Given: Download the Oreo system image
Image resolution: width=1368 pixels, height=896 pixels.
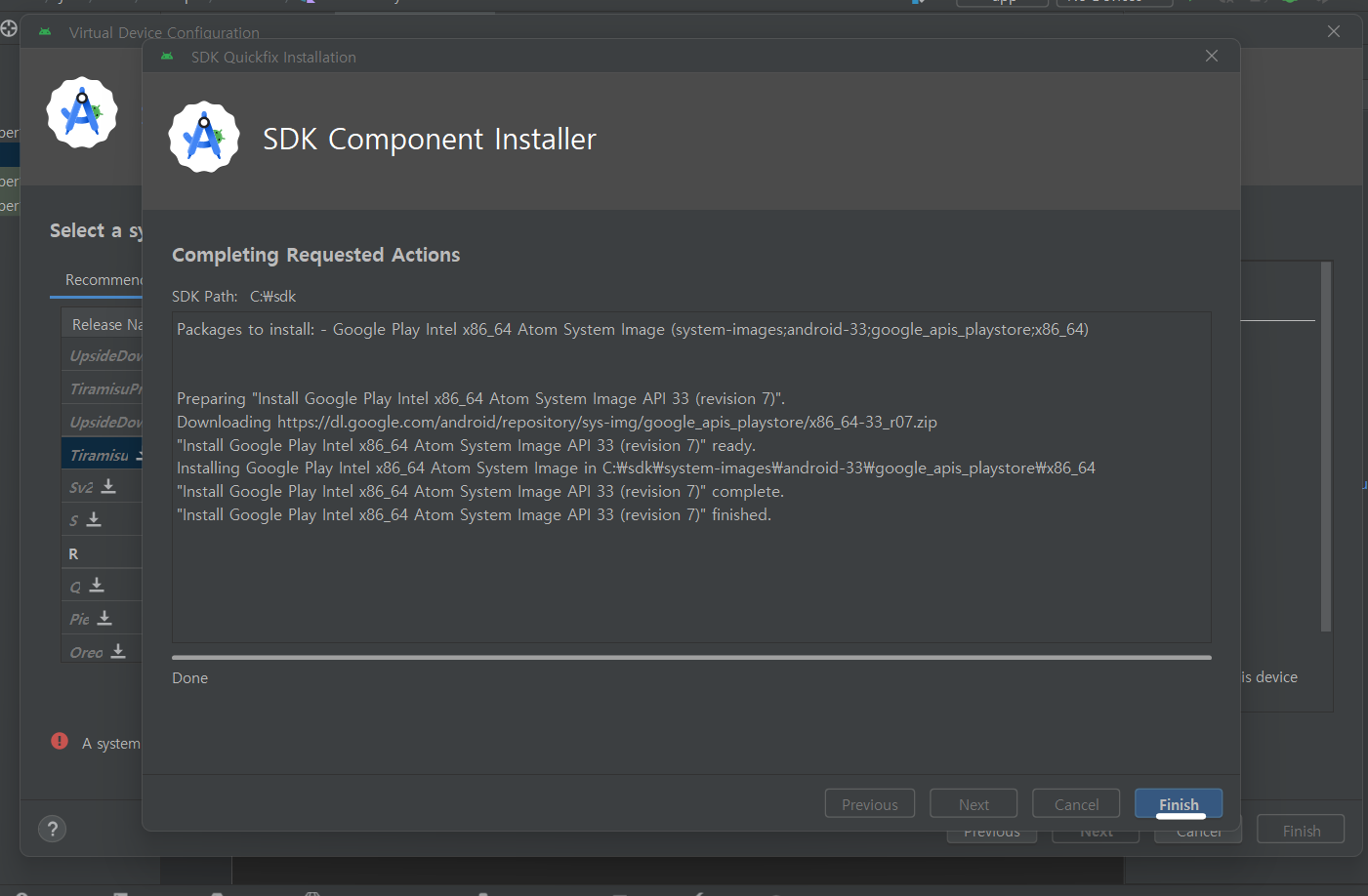Looking at the screenshot, I should [x=118, y=651].
